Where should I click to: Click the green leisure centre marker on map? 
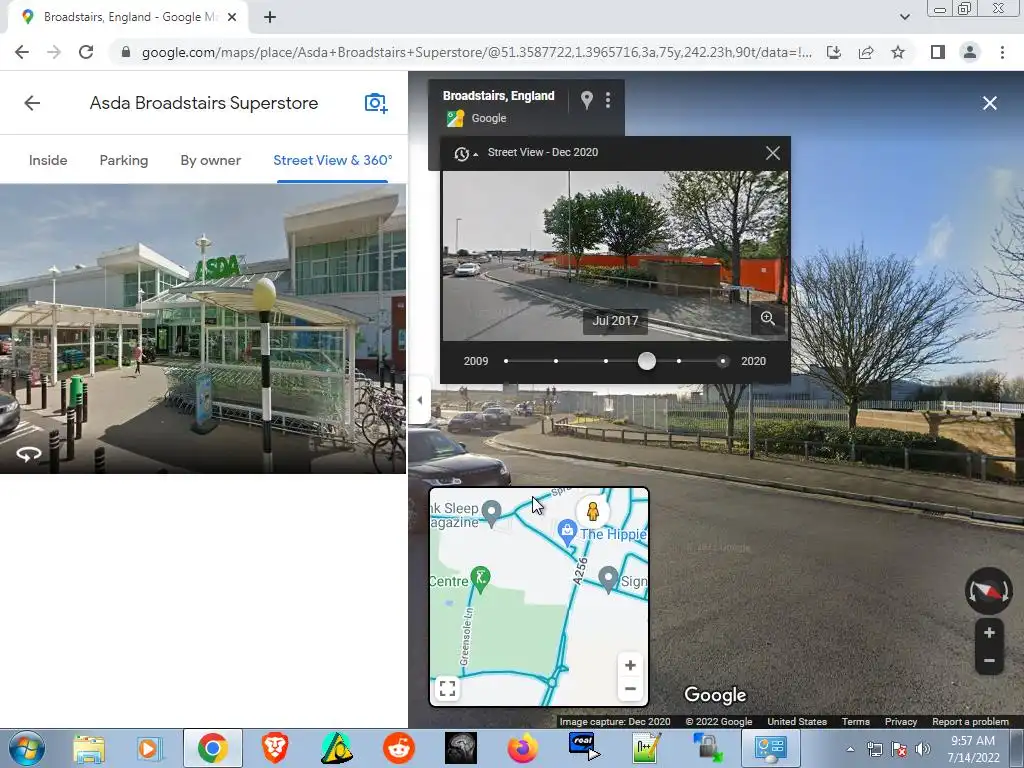tap(481, 579)
